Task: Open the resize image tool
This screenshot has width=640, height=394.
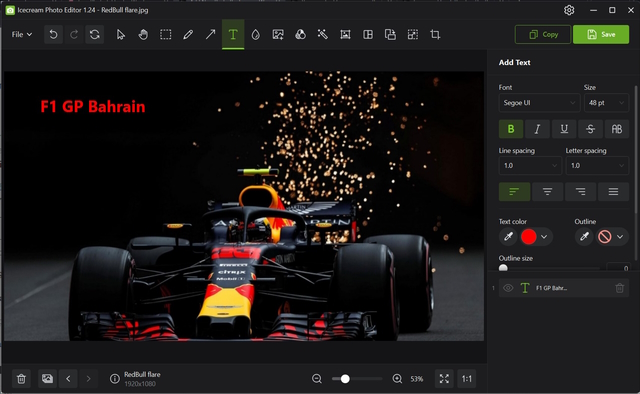Action: click(x=413, y=35)
